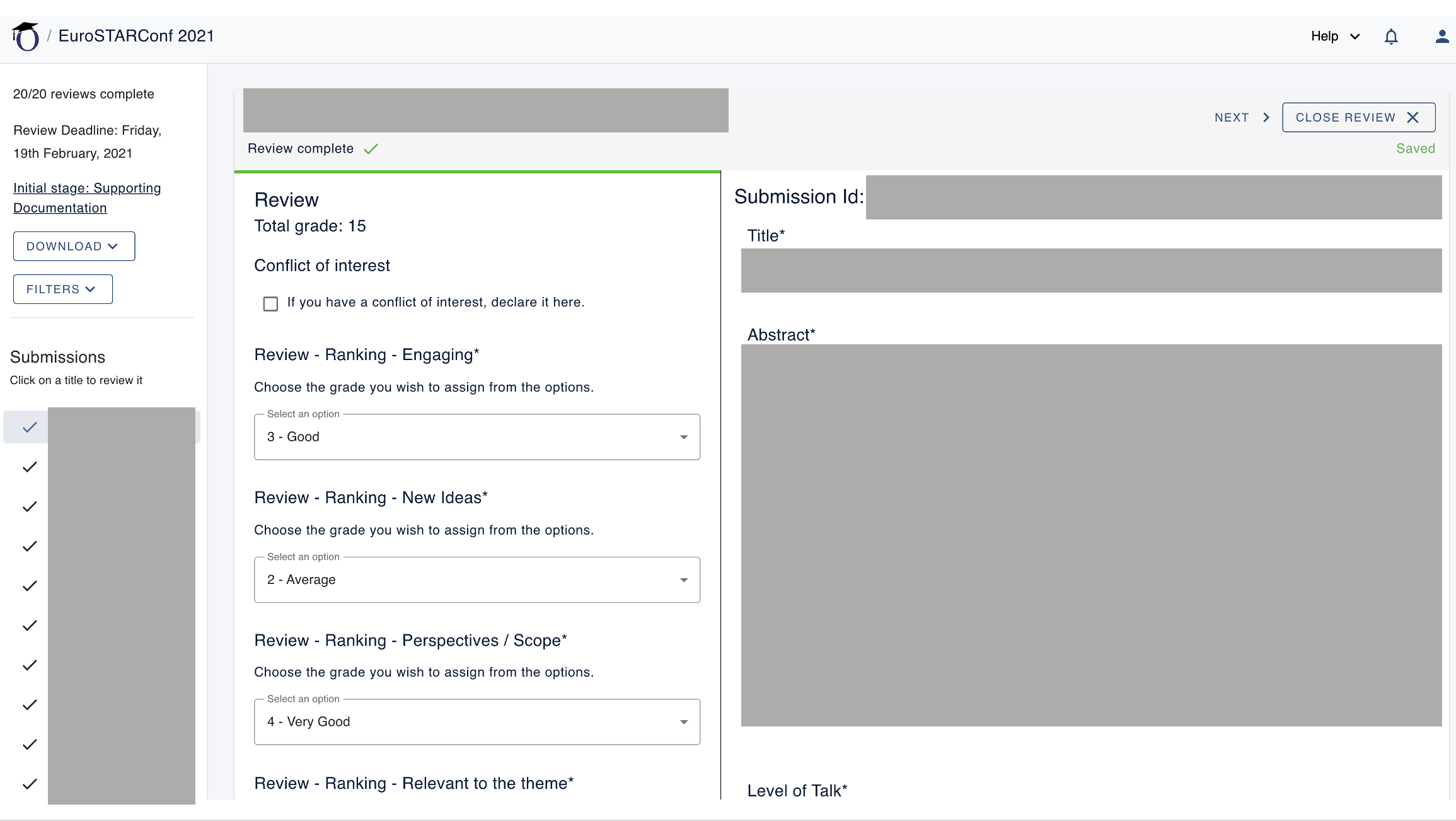The height and width of the screenshot is (821, 1456).
Task: Click the graduation cap logo icon
Action: click(x=26, y=37)
